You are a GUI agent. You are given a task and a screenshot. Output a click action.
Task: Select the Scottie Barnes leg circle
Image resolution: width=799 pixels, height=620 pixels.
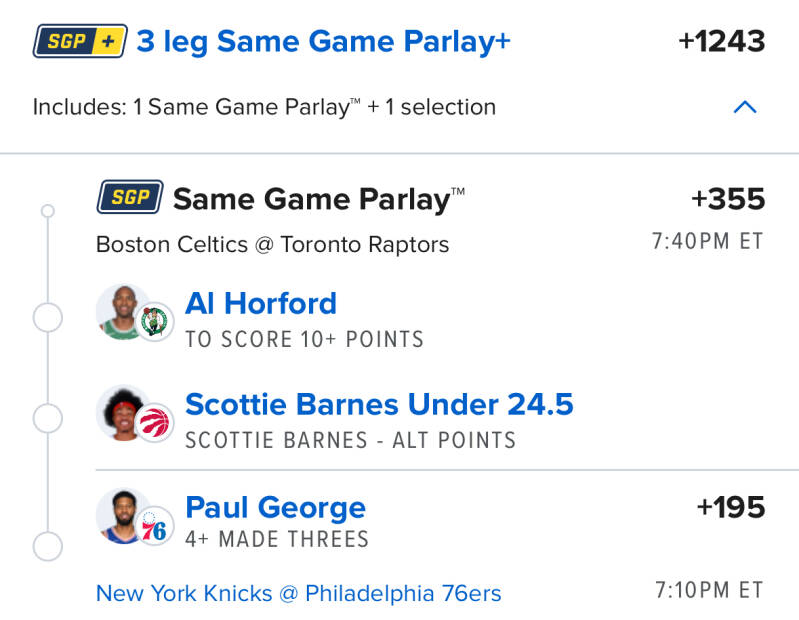click(x=48, y=418)
